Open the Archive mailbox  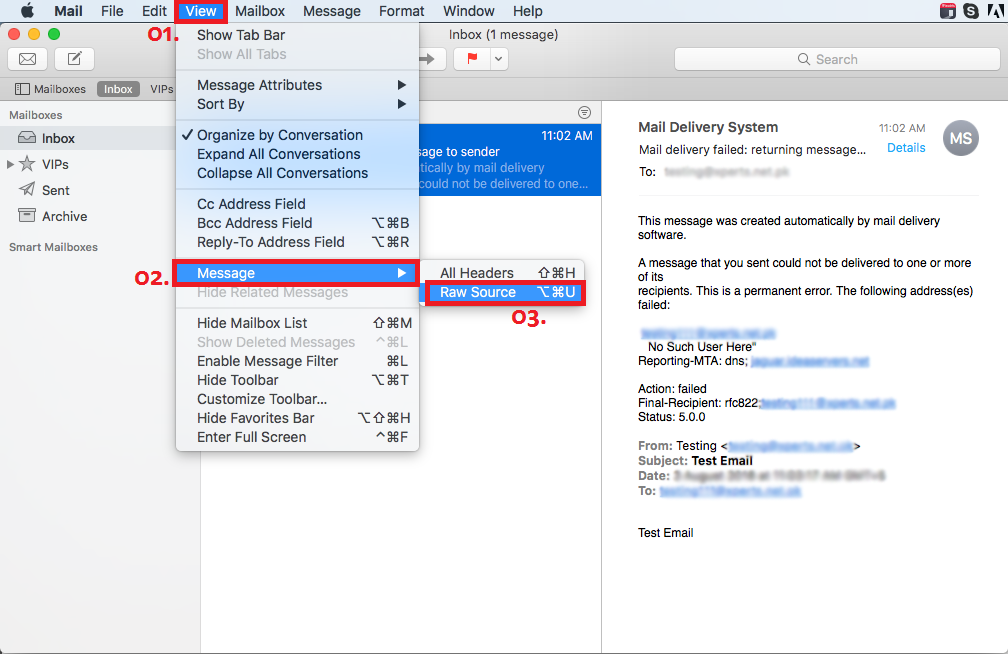point(64,216)
